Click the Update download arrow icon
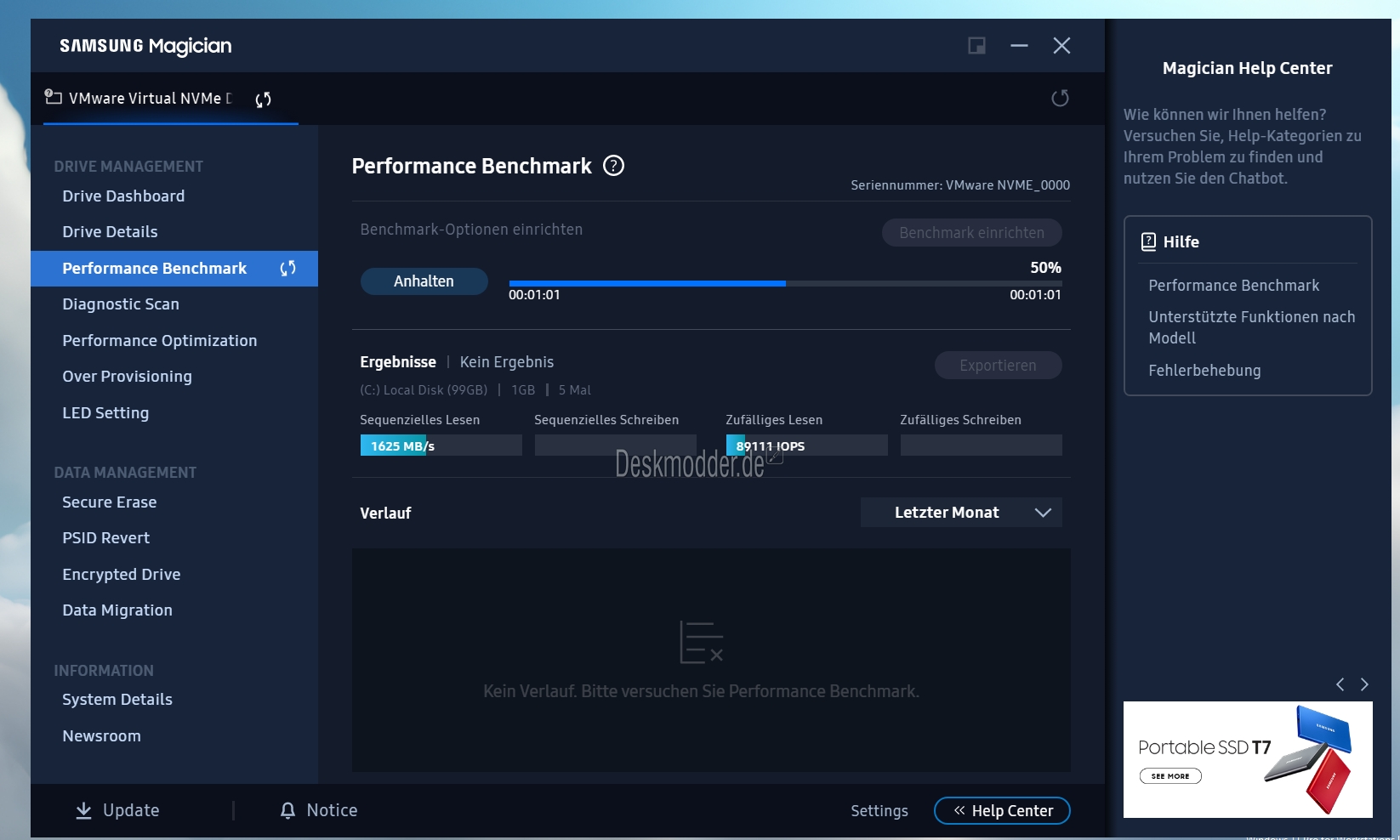This screenshot has width=1400, height=840. pyautogui.click(x=83, y=811)
